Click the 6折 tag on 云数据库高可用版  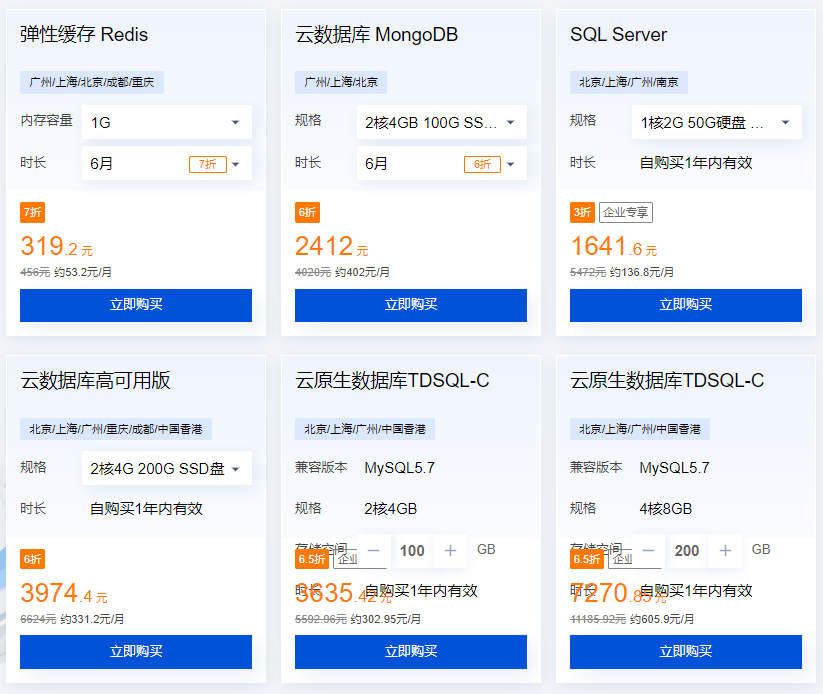[33, 559]
